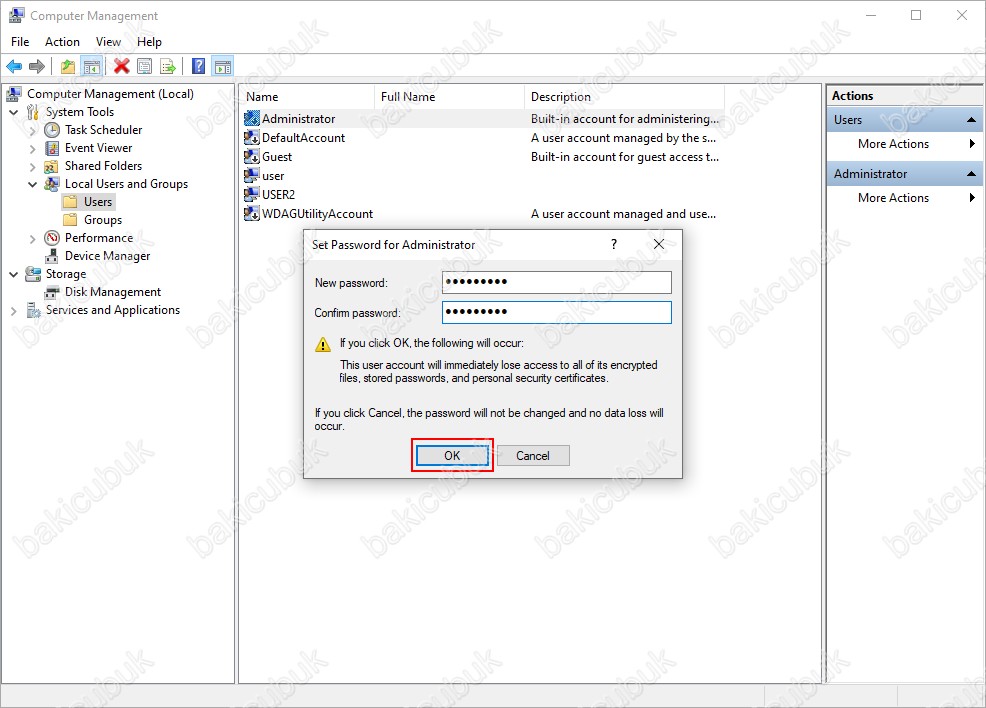986x708 pixels.
Task: Expand the Event Viewer node
Action: (33, 149)
